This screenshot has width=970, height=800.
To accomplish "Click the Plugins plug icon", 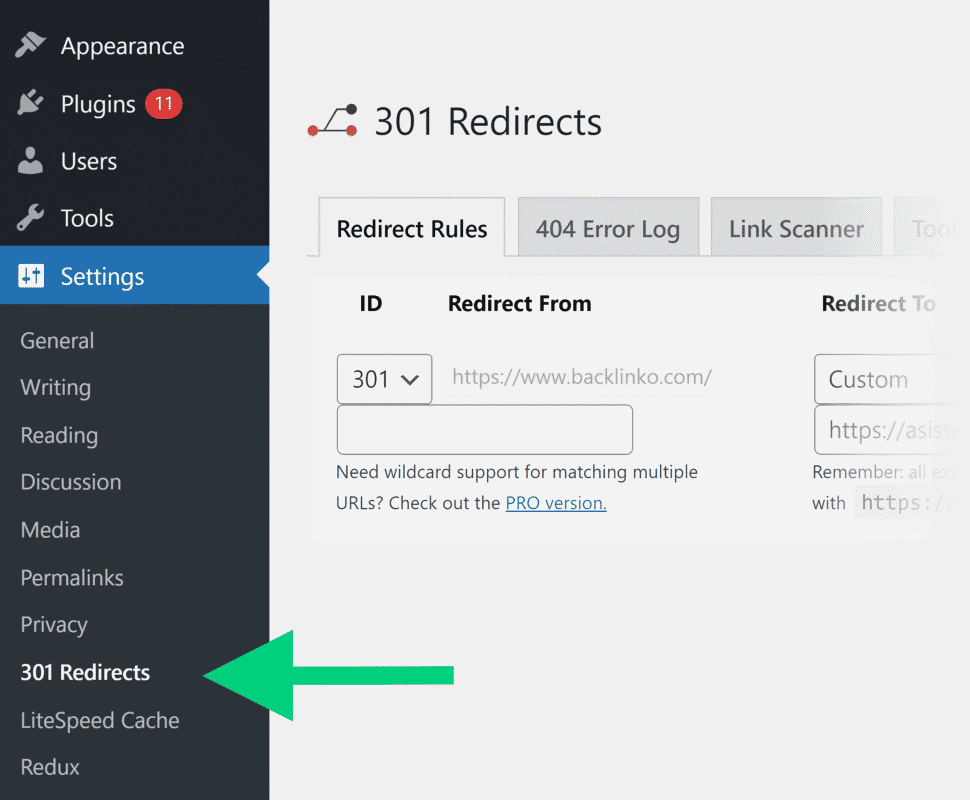I will pos(31,104).
